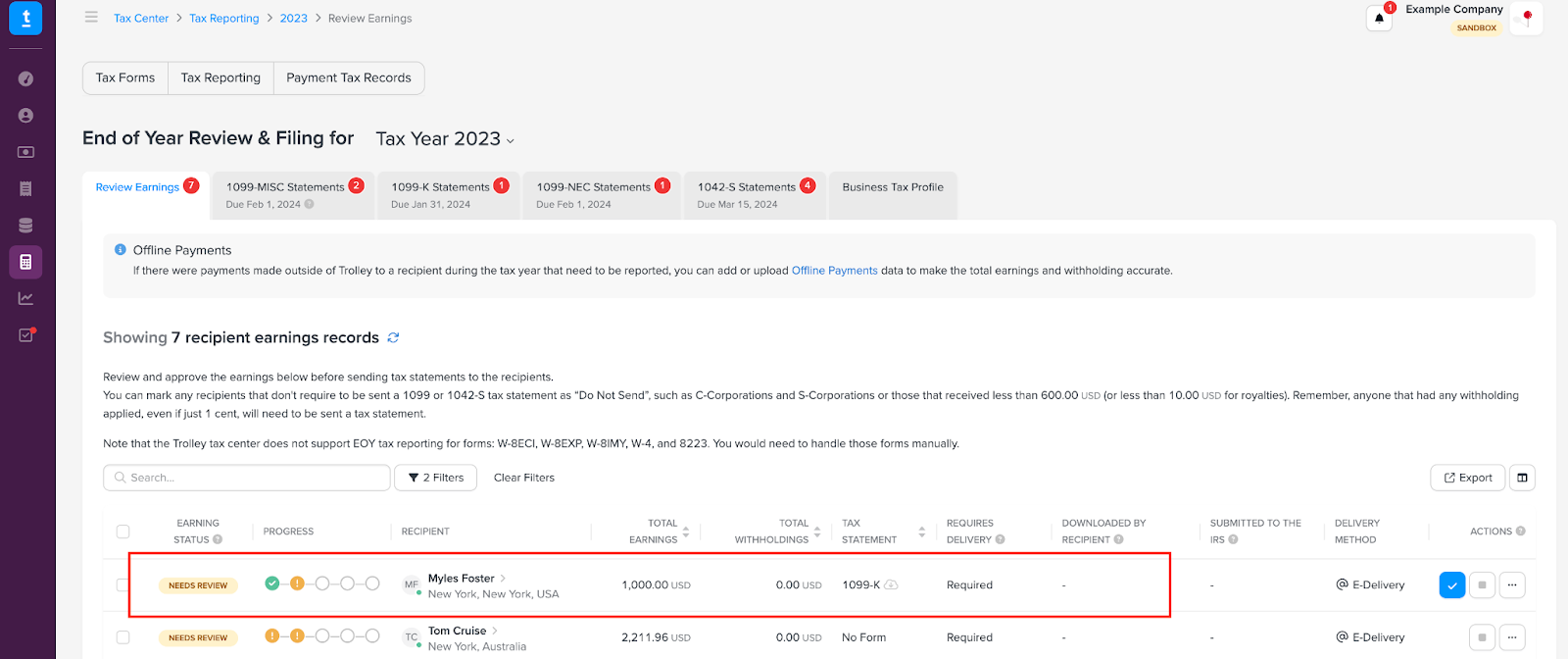Click Myles Foster Needs Review badge

198,585
